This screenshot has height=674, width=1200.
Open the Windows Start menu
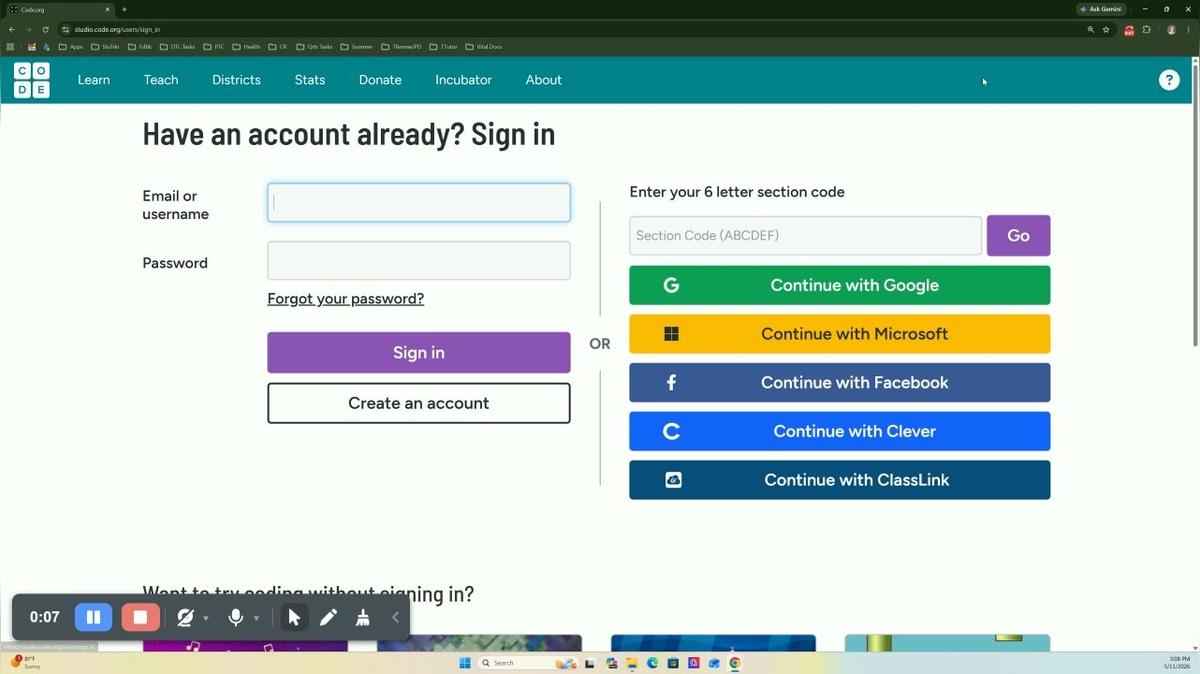click(x=465, y=663)
